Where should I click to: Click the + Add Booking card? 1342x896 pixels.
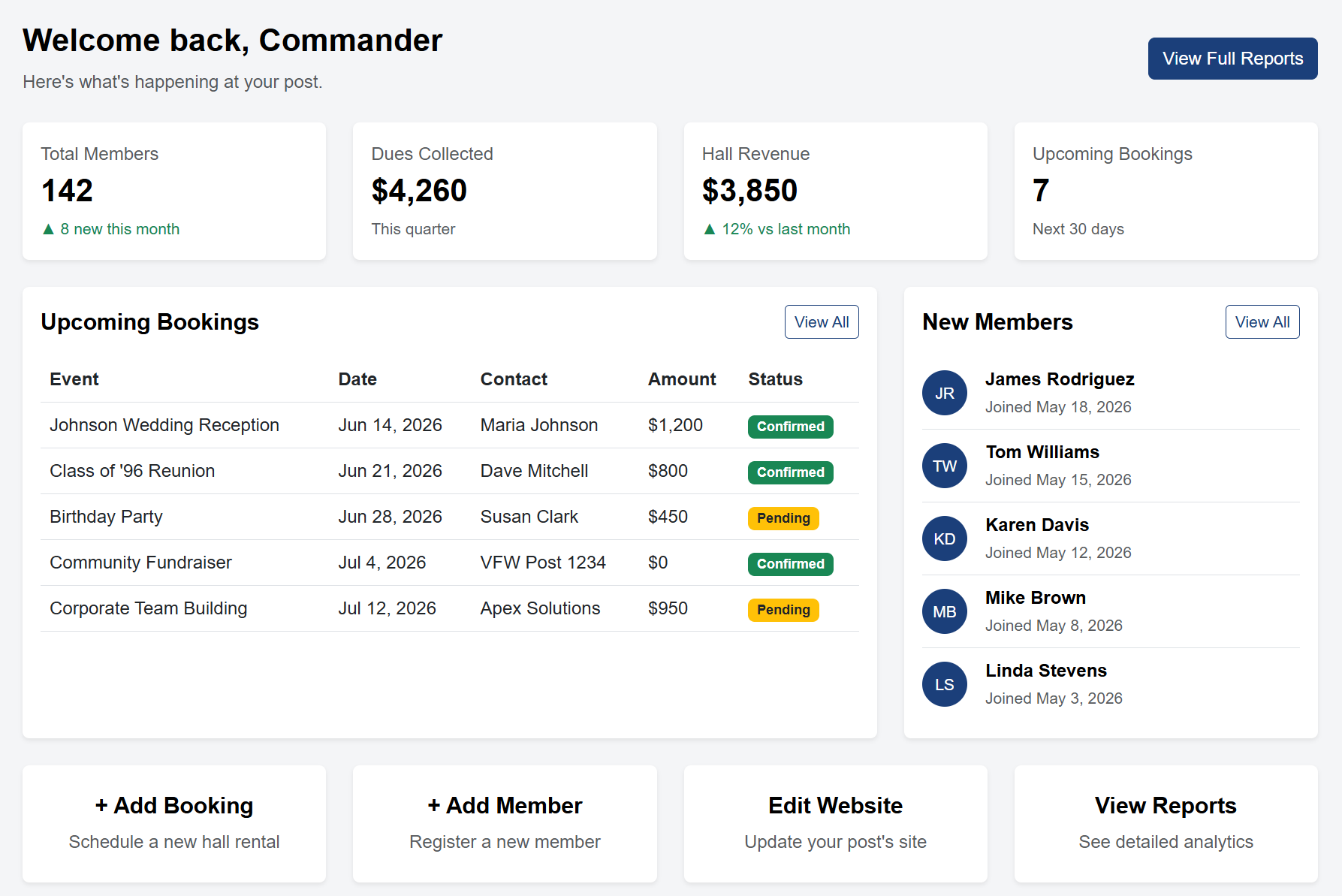(174, 824)
